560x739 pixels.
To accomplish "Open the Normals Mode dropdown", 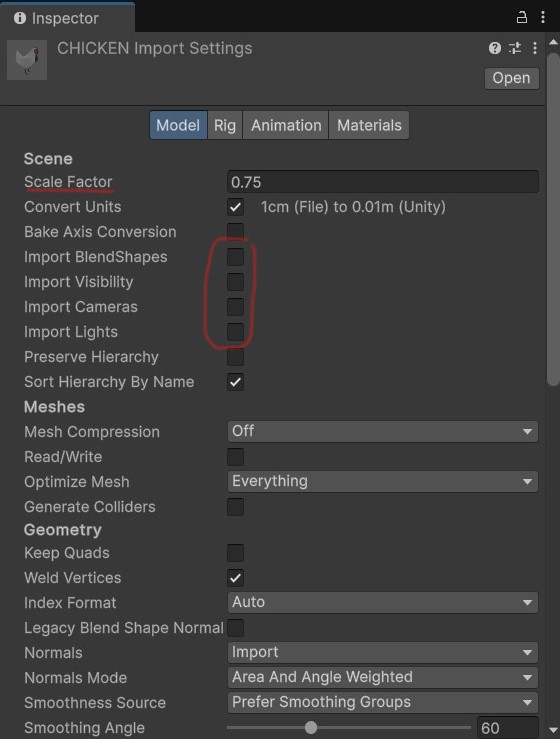I will coord(382,677).
